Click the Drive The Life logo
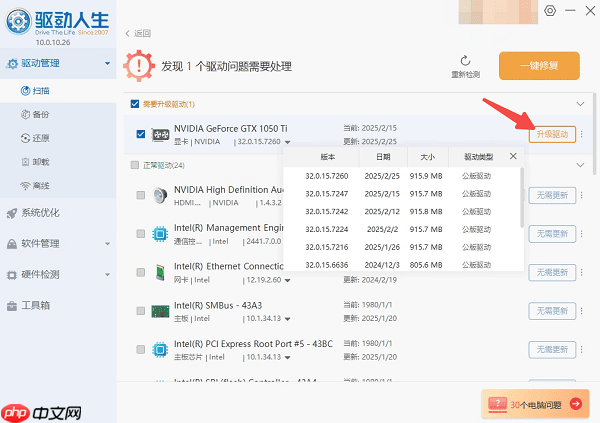Image resolution: width=600 pixels, height=423 pixels. (57, 23)
